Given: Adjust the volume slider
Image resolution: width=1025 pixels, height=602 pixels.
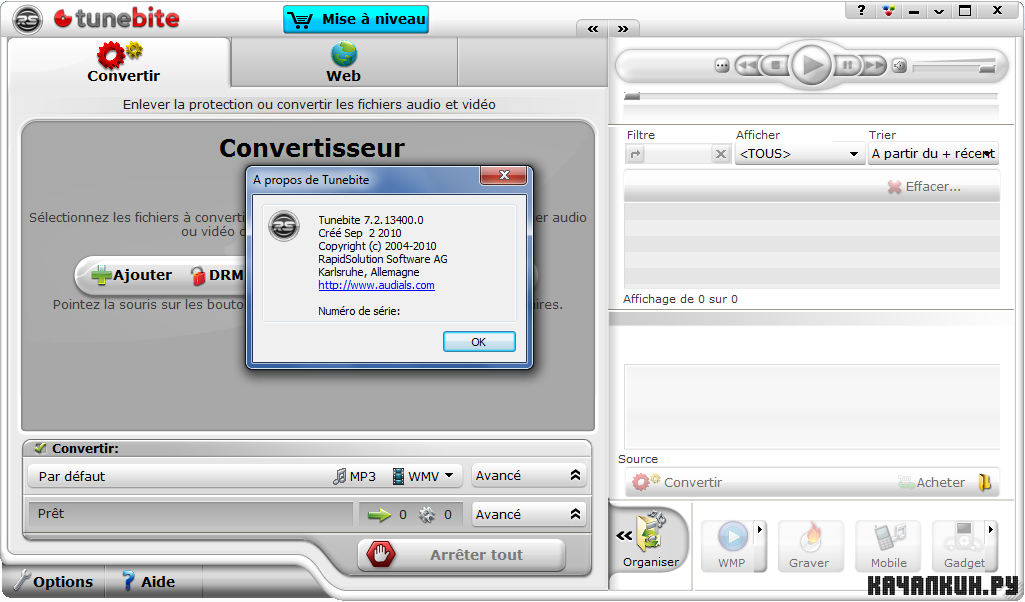Looking at the screenshot, I should pyautogui.click(x=954, y=66).
